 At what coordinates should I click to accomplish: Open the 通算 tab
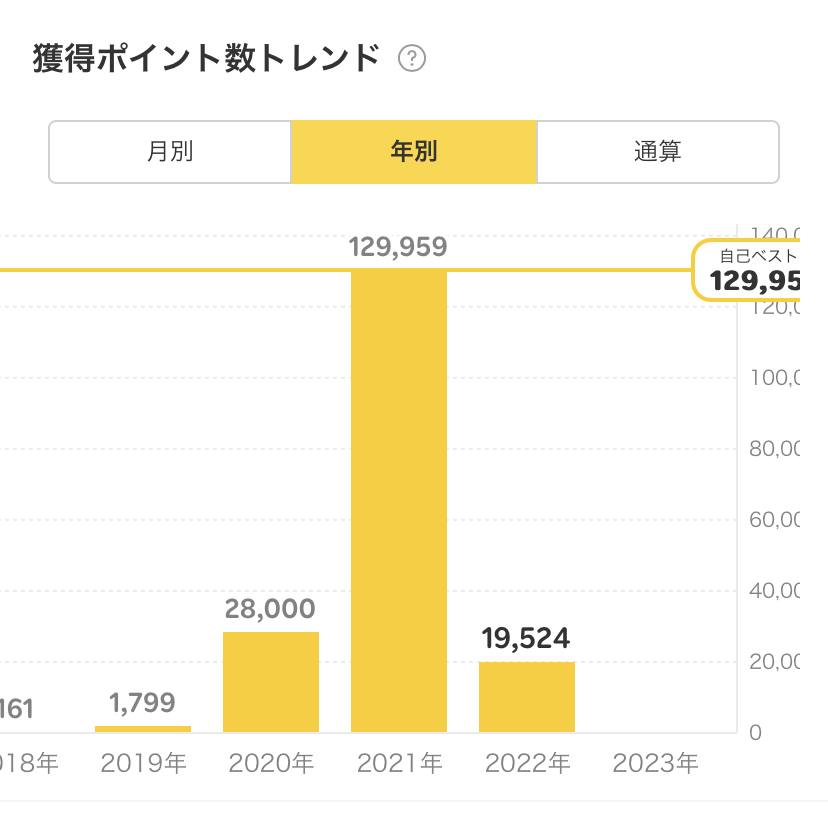click(x=657, y=152)
